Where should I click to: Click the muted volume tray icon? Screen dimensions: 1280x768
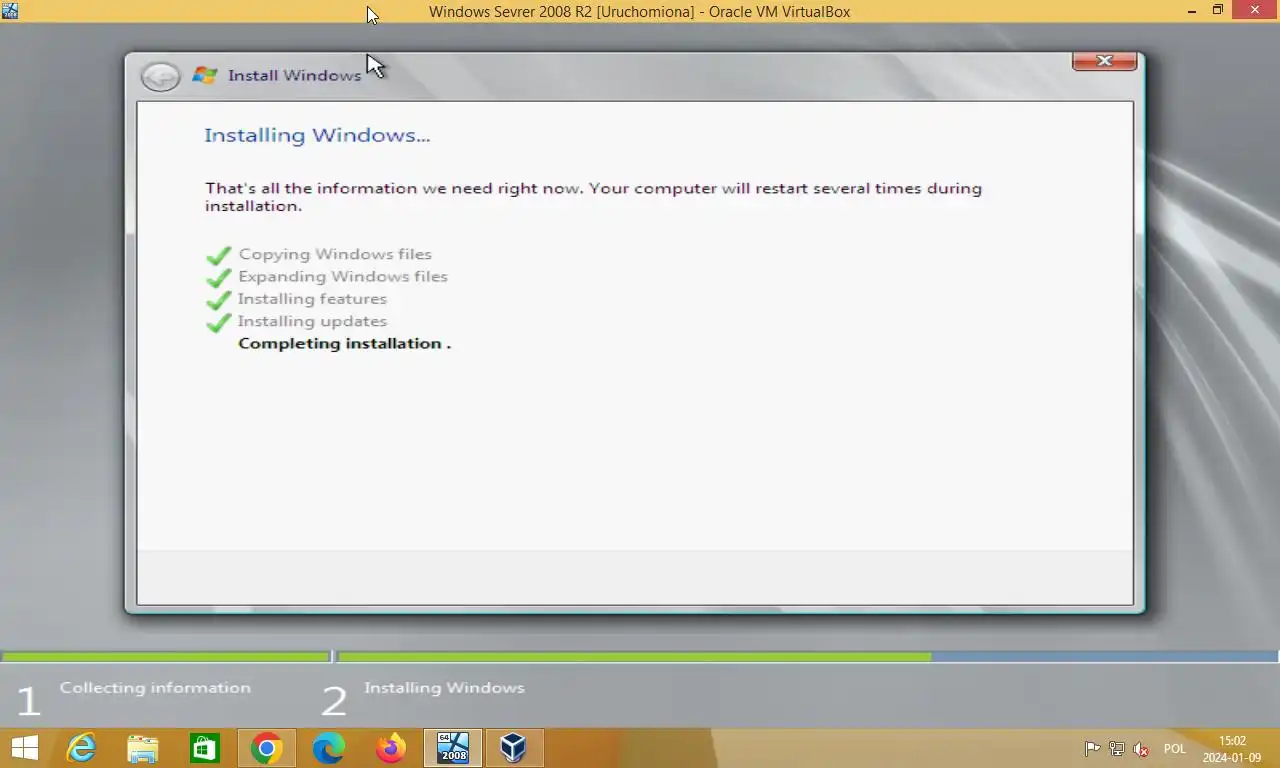tap(1142, 749)
